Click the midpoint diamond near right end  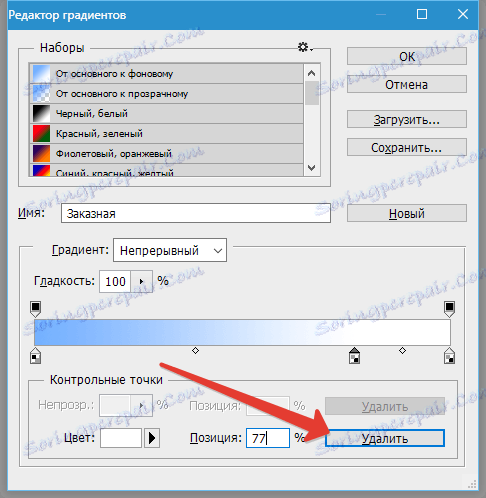[402, 350]
